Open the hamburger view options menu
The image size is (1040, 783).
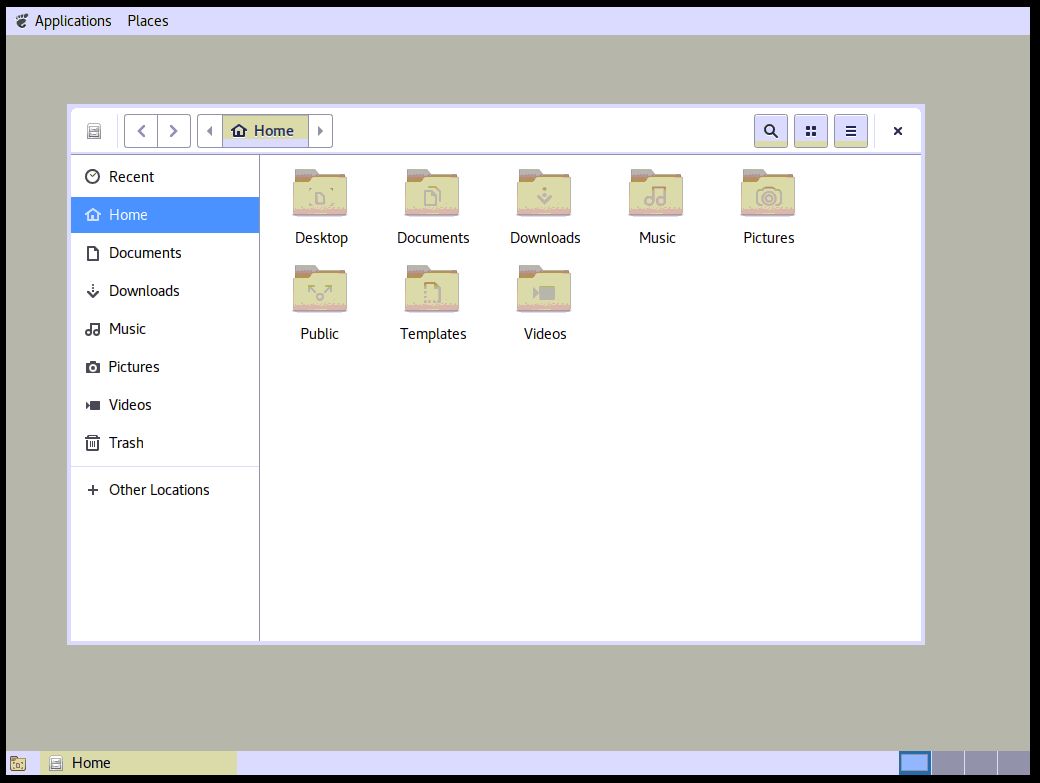pos(851,131)
